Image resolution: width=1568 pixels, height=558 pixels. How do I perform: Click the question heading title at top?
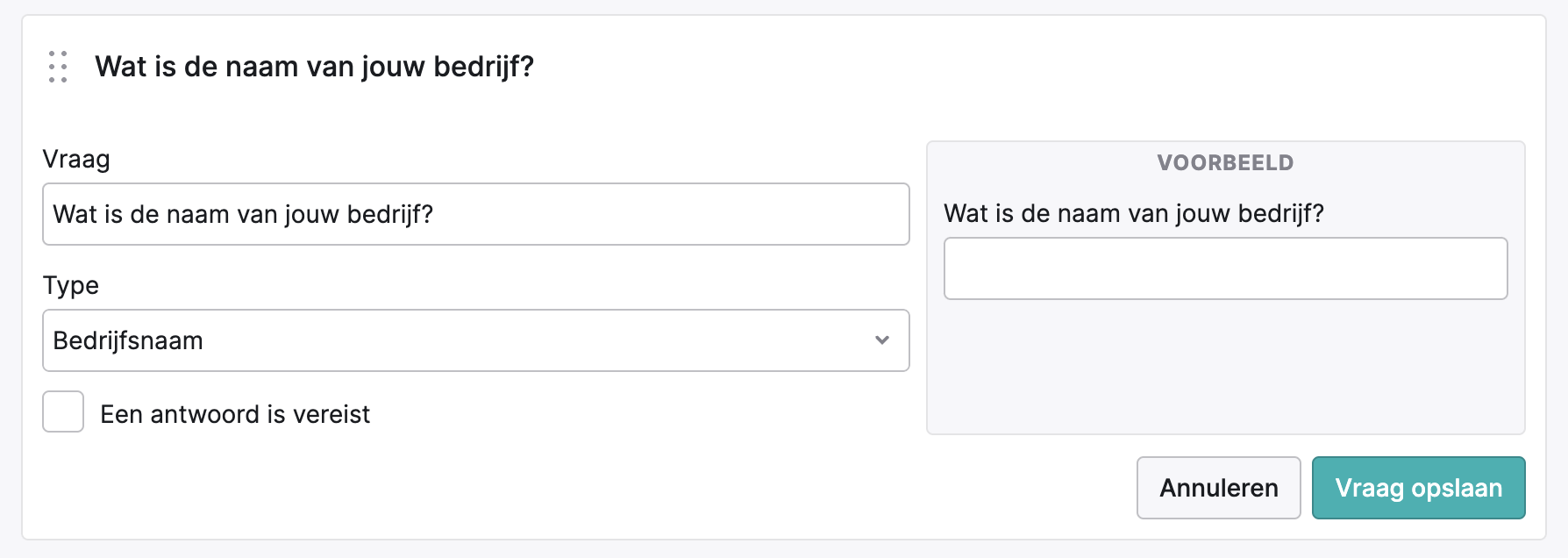click(315, 67)
